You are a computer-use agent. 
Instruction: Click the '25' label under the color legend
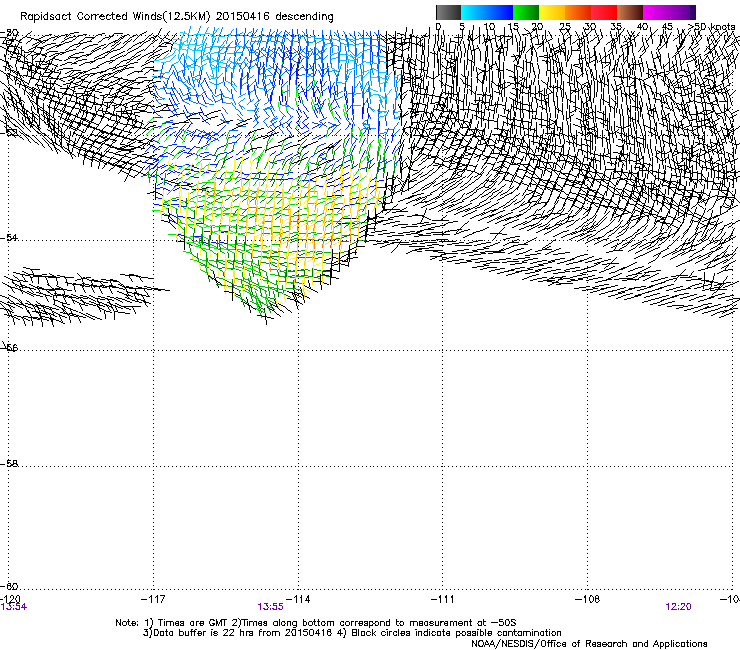[565, 26]
